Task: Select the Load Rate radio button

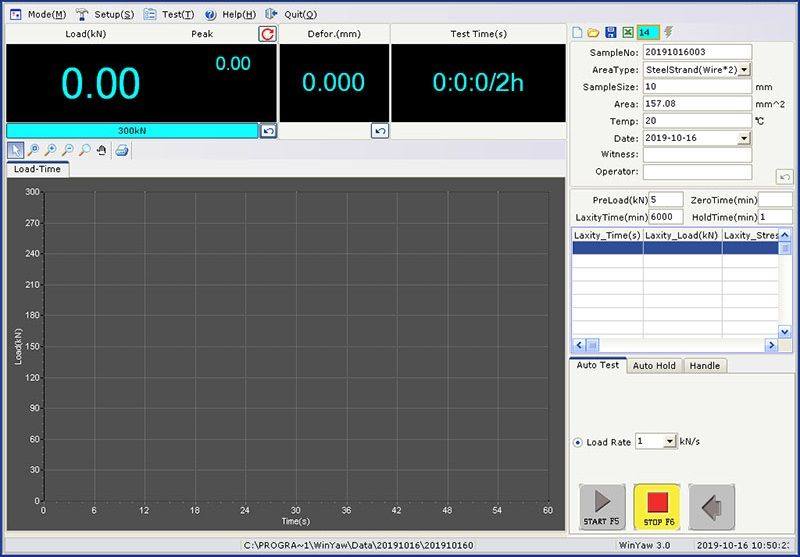Action: [x=578, y=442]
